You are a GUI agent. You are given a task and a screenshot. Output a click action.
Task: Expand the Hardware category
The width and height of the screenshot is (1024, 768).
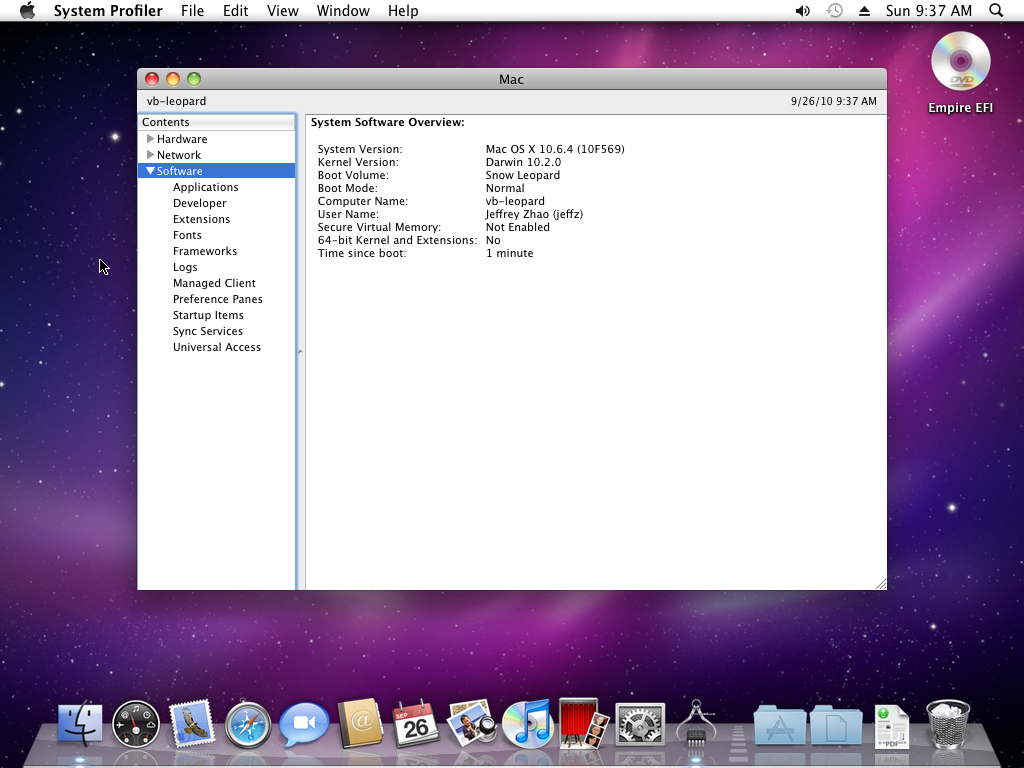pos(150,138)
